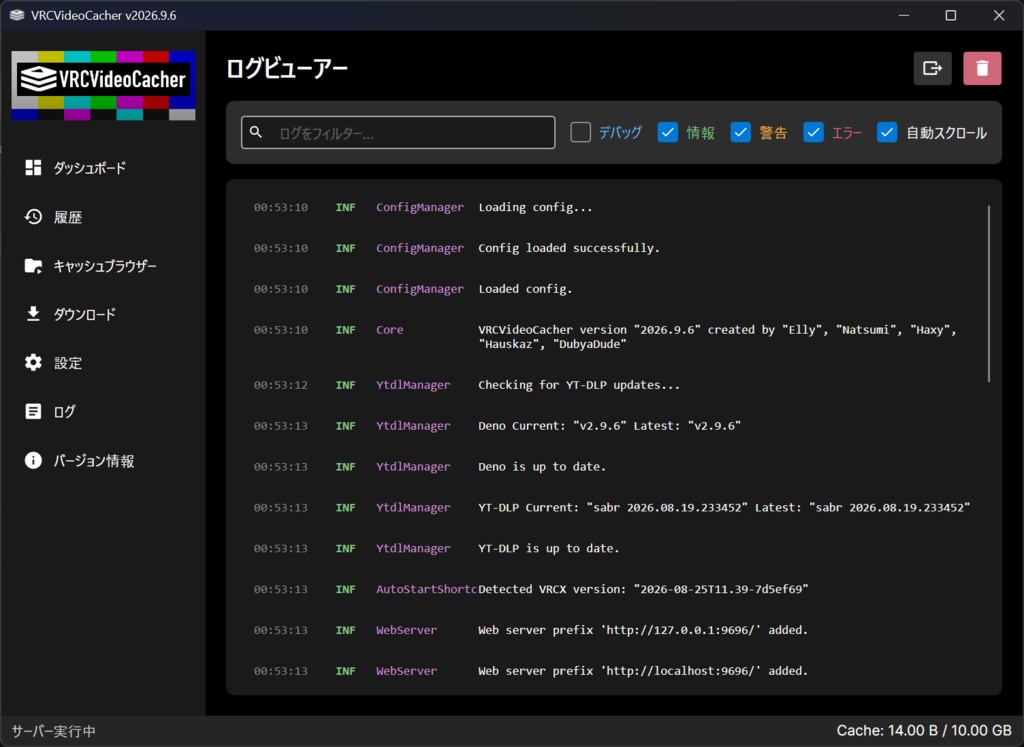Click the 127.0.0.1:9696 web server log line
Image resolution: width=1024 pixels, height=747 pixels.
pyautogui.click(x=643, y=630)
